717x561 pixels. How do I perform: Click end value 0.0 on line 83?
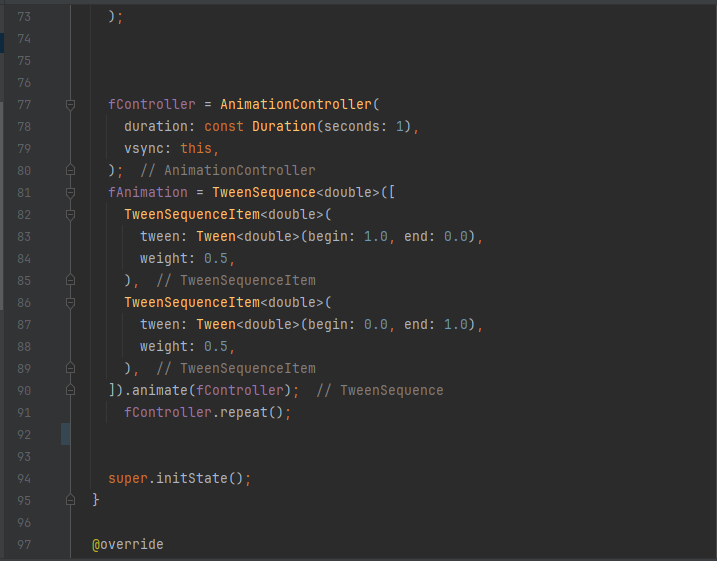tap(455, 236)
